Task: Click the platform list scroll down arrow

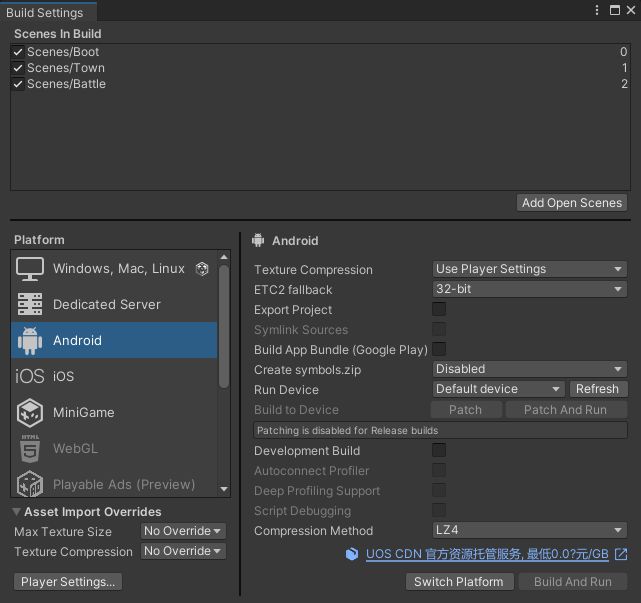Action: 224,489
